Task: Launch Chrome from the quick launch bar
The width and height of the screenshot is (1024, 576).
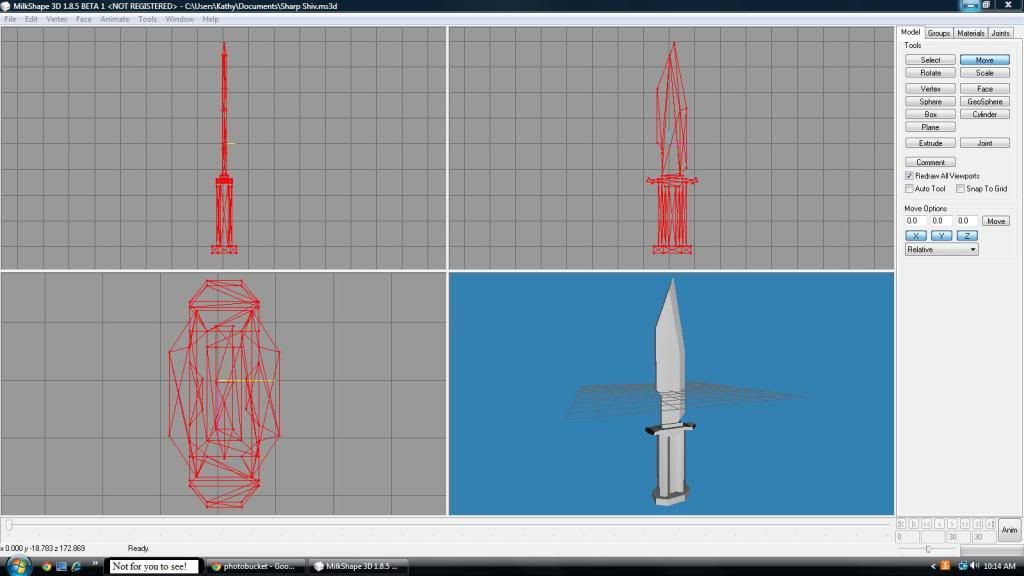Action: 46,566
